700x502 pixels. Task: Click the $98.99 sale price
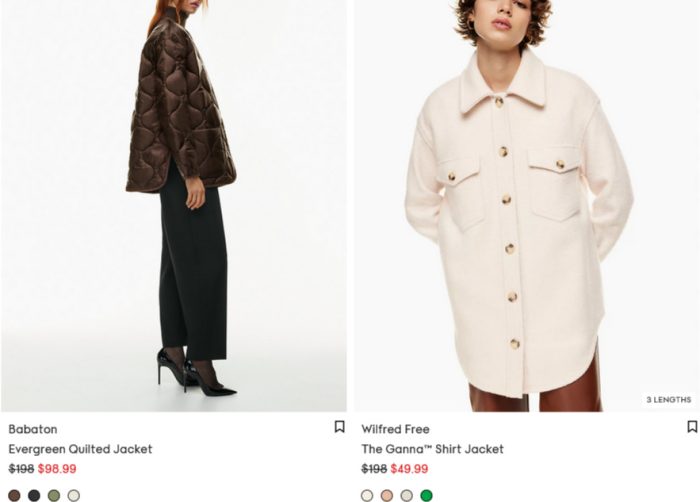57,469
